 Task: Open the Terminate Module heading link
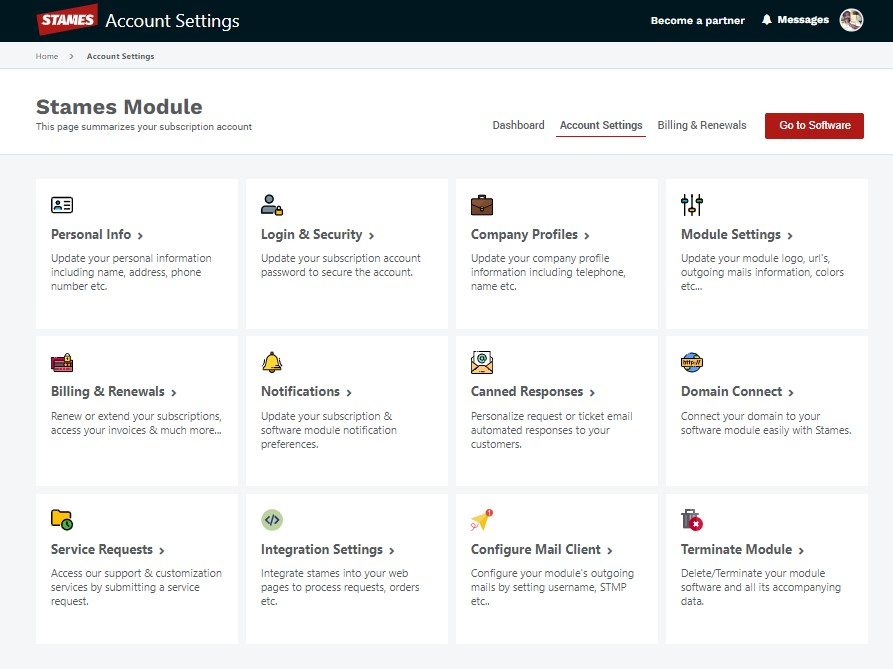[736, 549]
